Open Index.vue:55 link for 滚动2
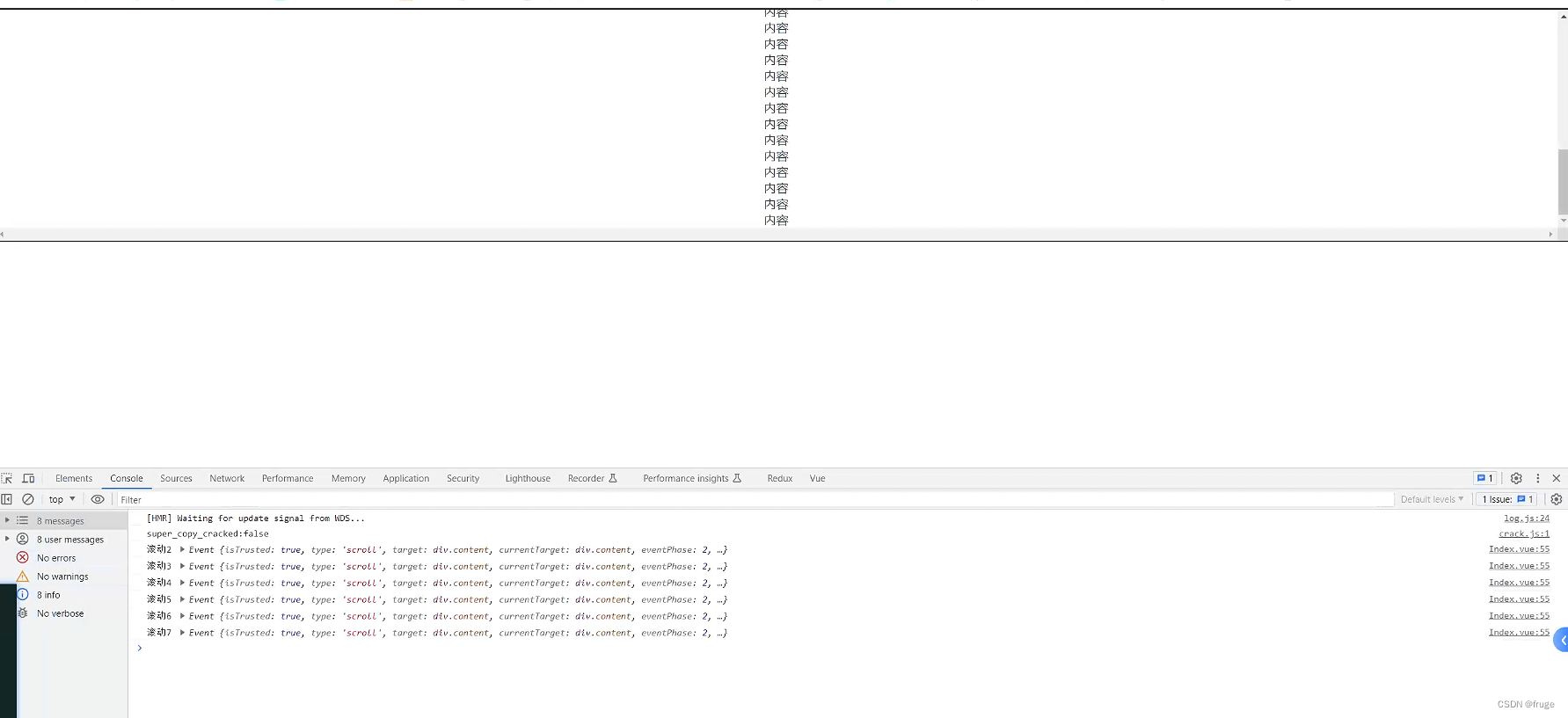The height and width of the screenshot is (718, 1568). pos(1519,549)
